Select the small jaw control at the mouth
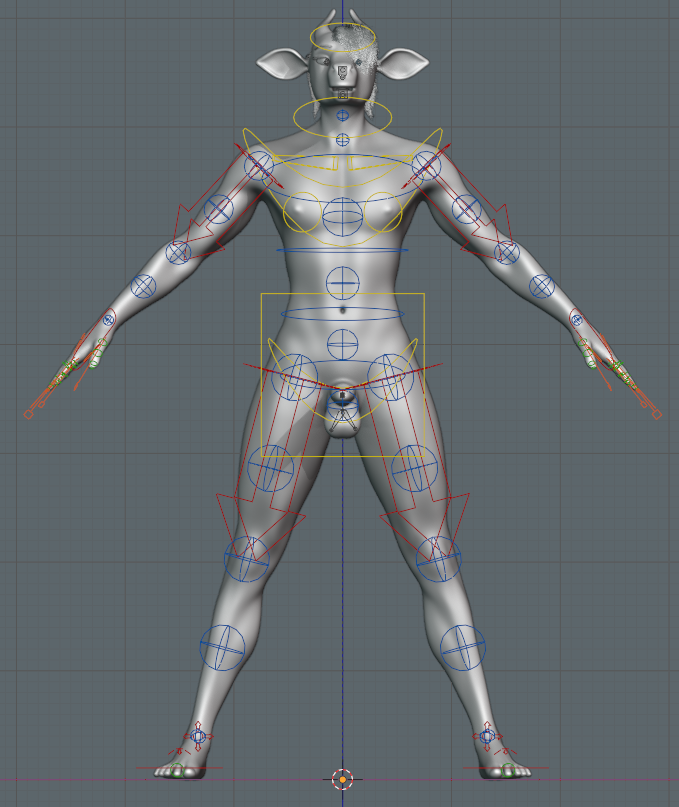 (x=343, y=94)
